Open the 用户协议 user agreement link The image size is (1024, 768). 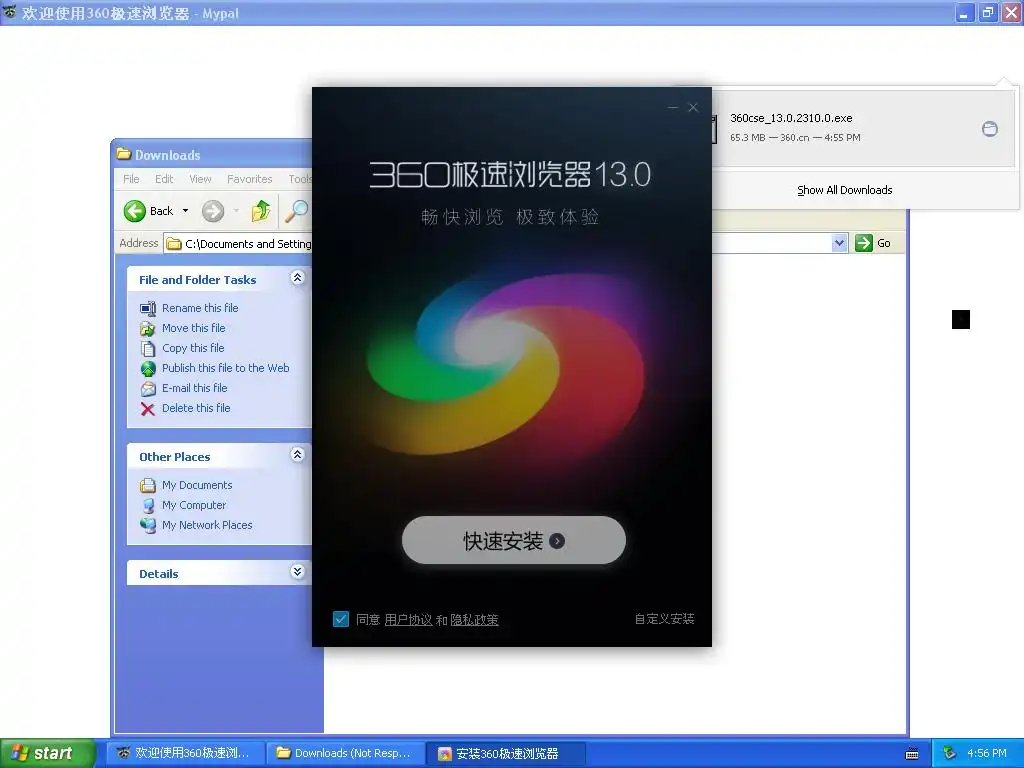pos(408,620)
